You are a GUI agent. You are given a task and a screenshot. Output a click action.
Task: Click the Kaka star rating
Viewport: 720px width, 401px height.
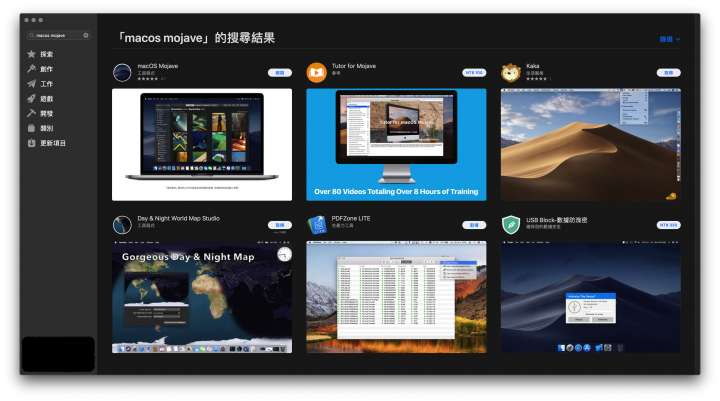(536, 79)
